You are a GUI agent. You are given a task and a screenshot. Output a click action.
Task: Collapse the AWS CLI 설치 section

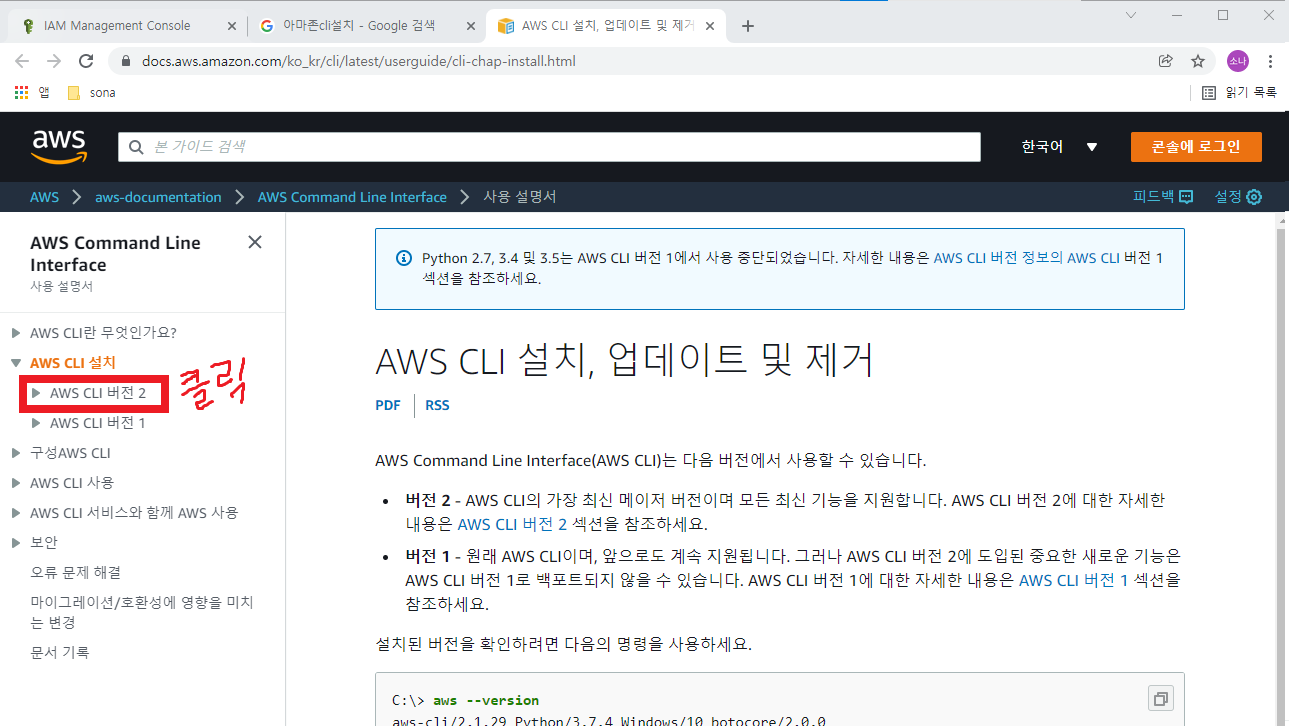[16, 363]
